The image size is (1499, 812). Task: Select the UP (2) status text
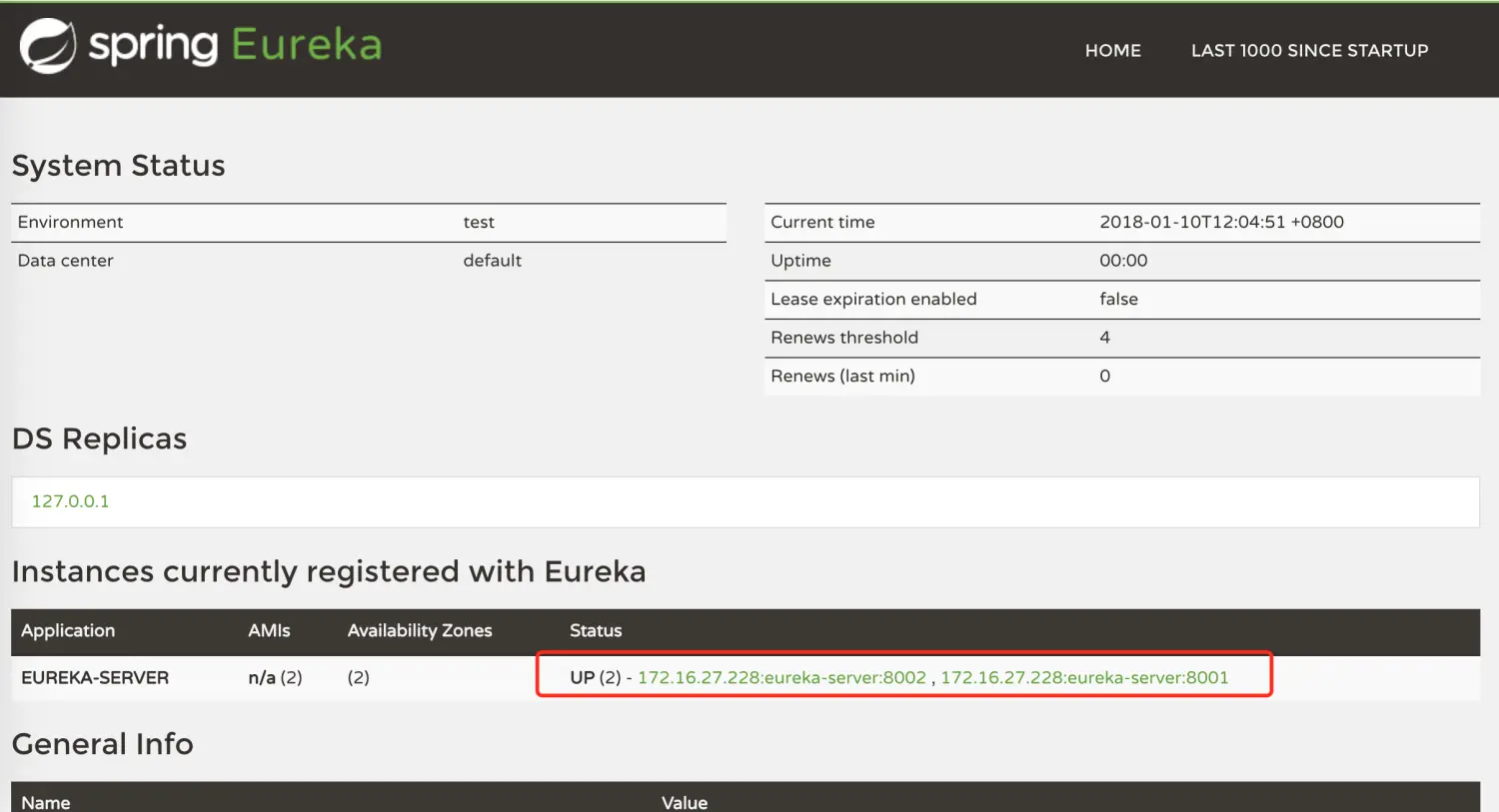pos(596,677)
